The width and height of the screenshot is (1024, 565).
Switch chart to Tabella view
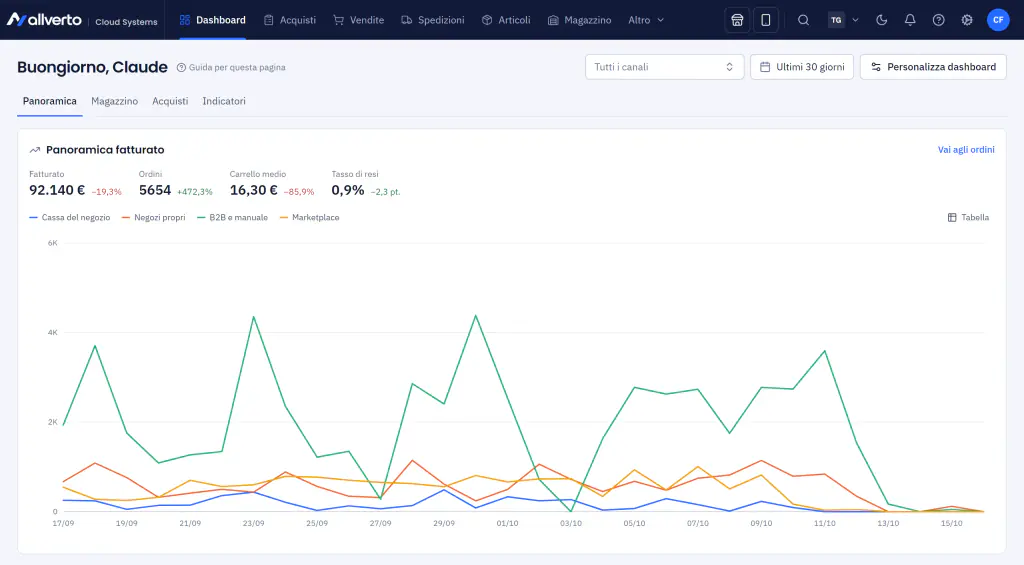pos(968,218)
